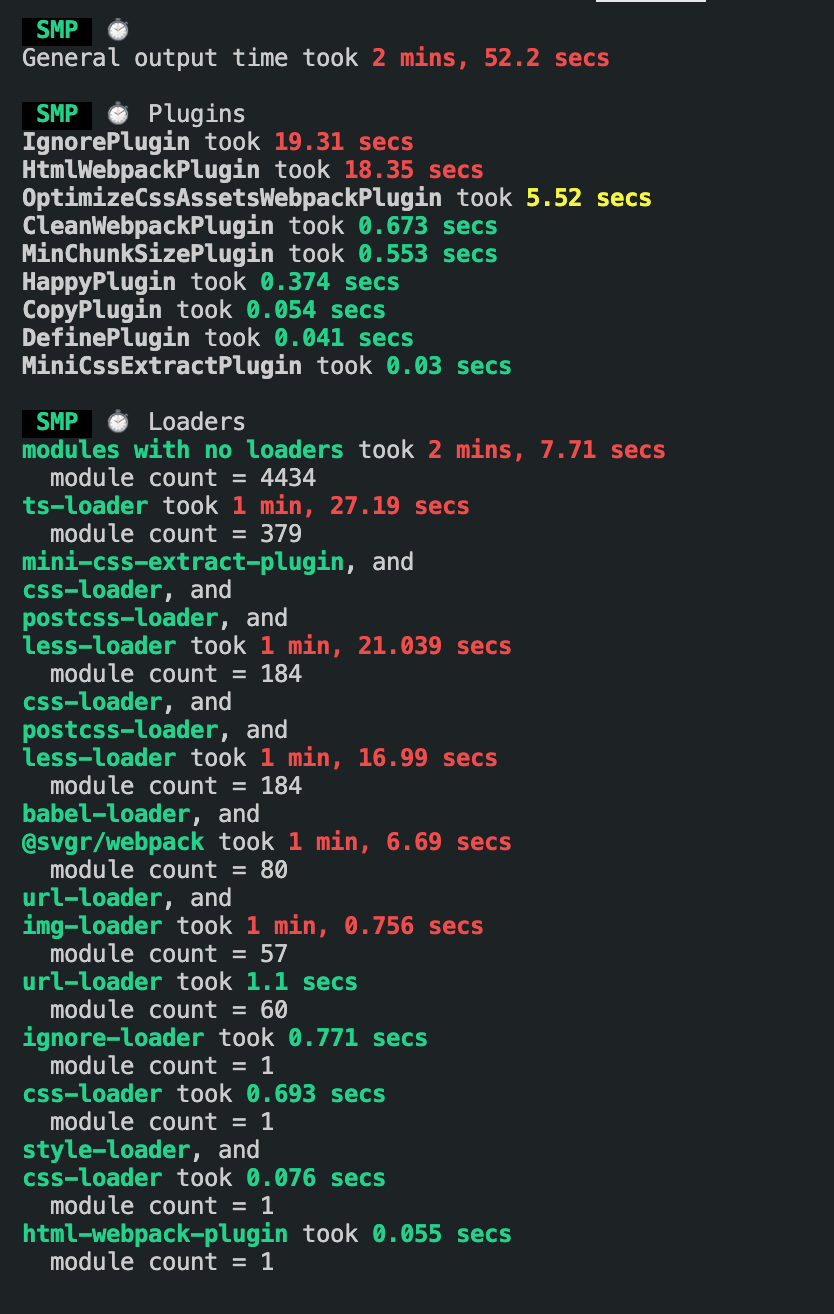Click the SMP badge before Loaders
The height and width of the screenshot is (1314, 834).
57,422
